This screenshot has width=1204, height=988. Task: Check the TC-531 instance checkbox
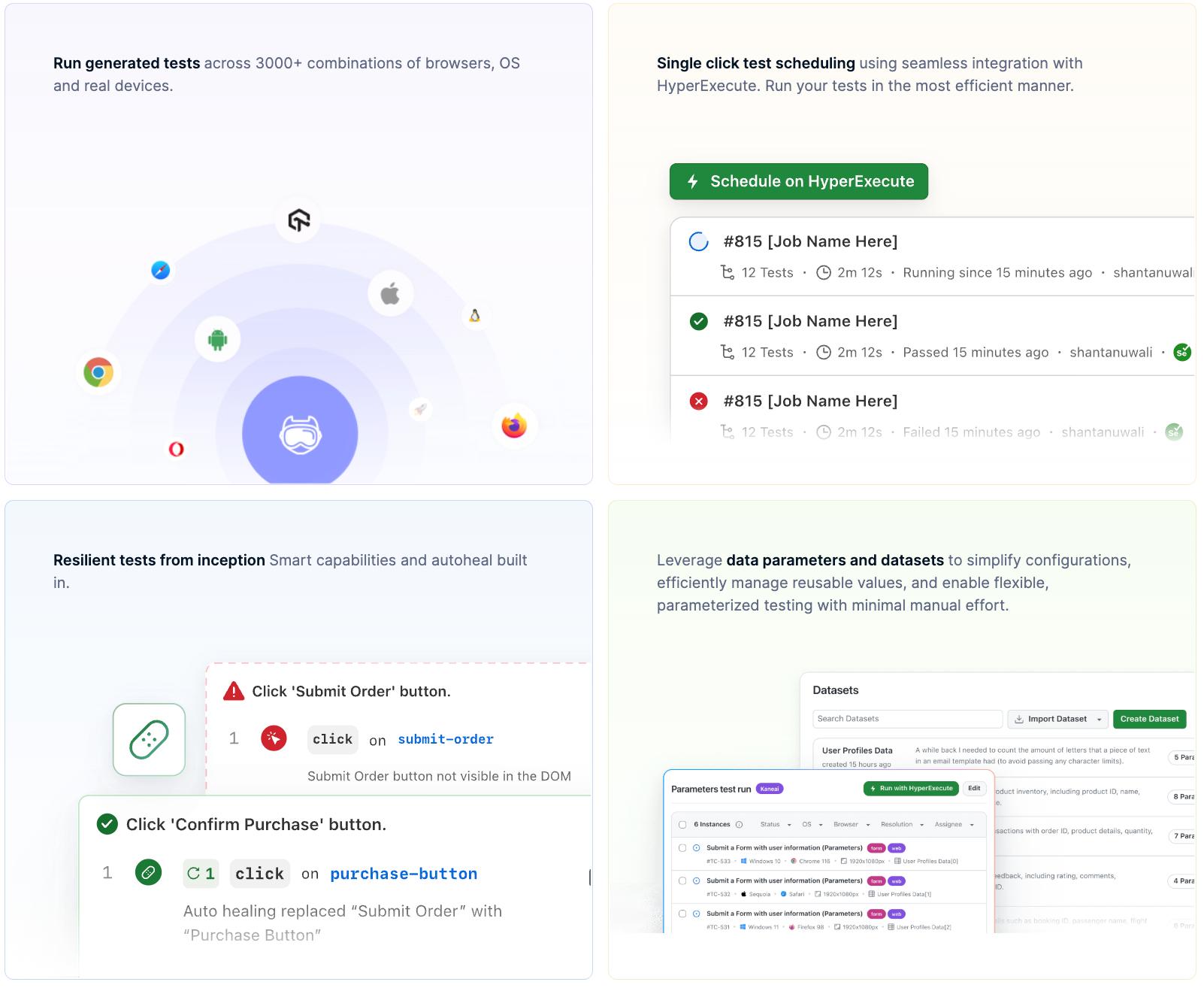pyautogui.click(x=682, y=914)
